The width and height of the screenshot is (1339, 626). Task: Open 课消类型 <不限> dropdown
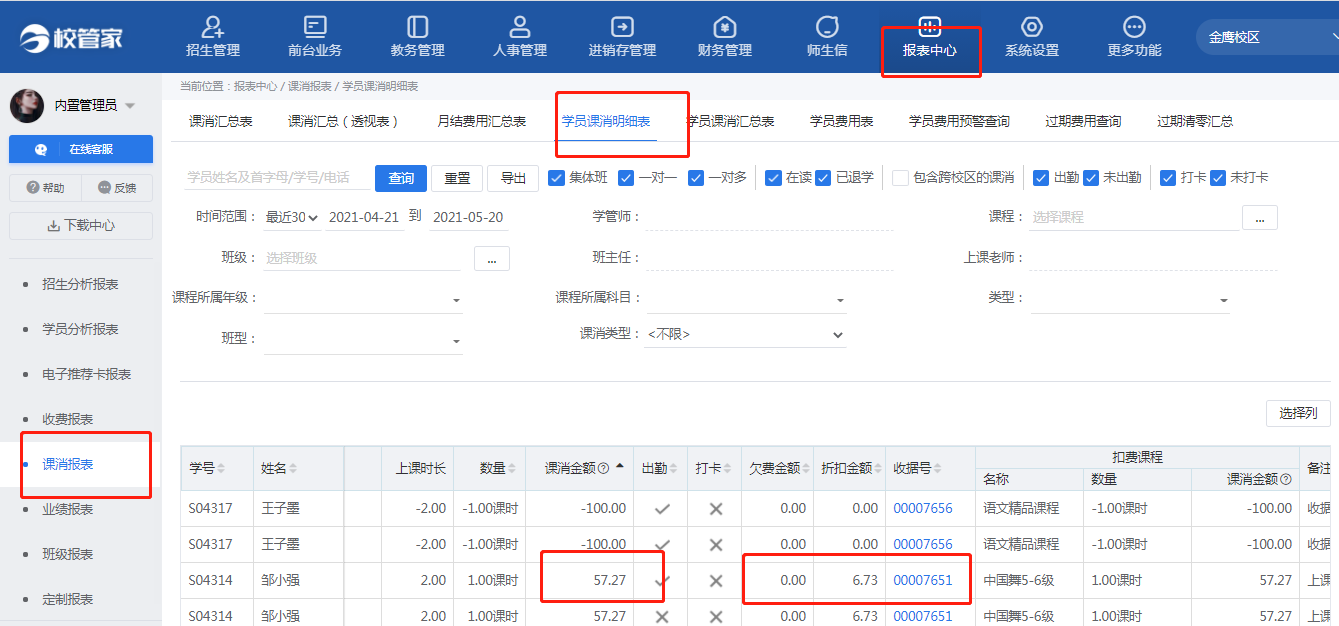point(746,334)
